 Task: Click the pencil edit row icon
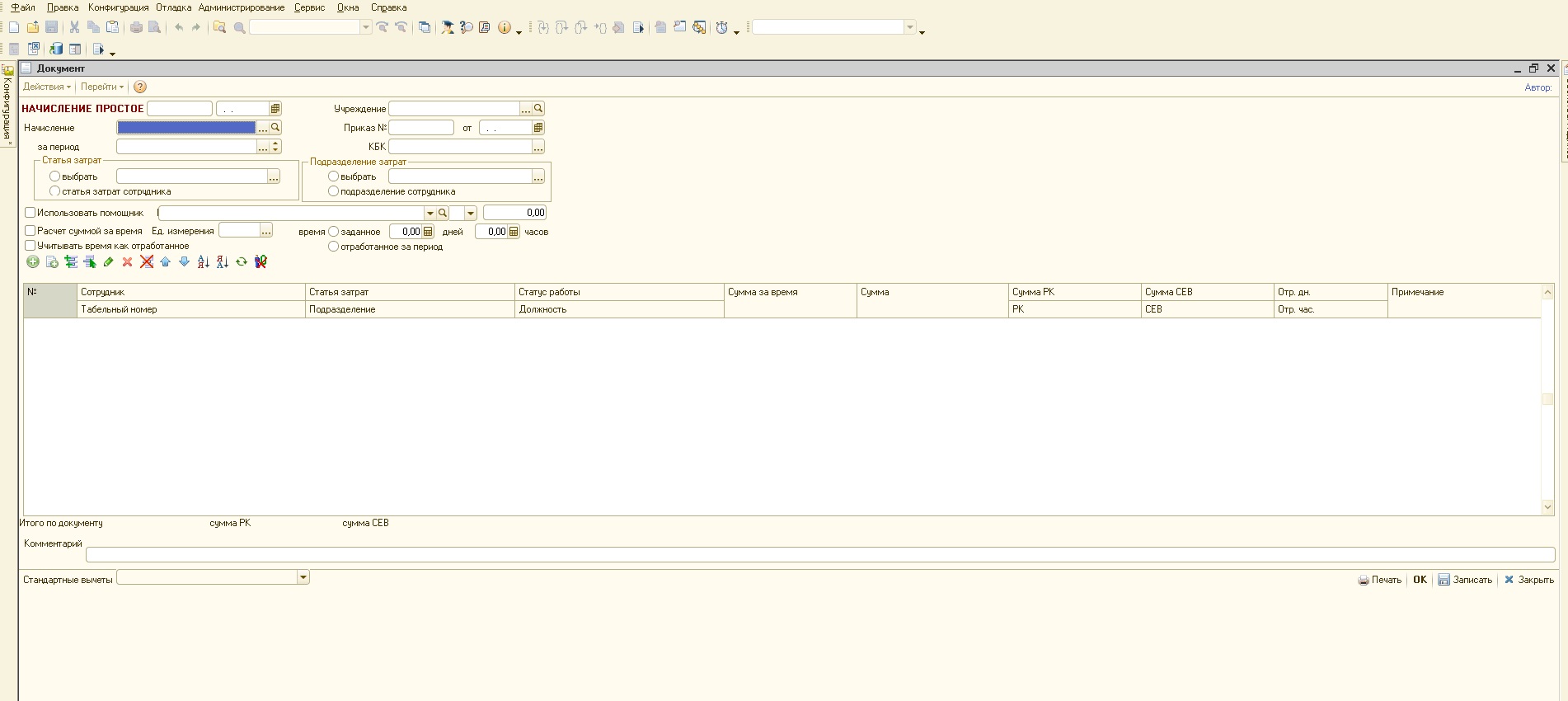coord(108,261)
